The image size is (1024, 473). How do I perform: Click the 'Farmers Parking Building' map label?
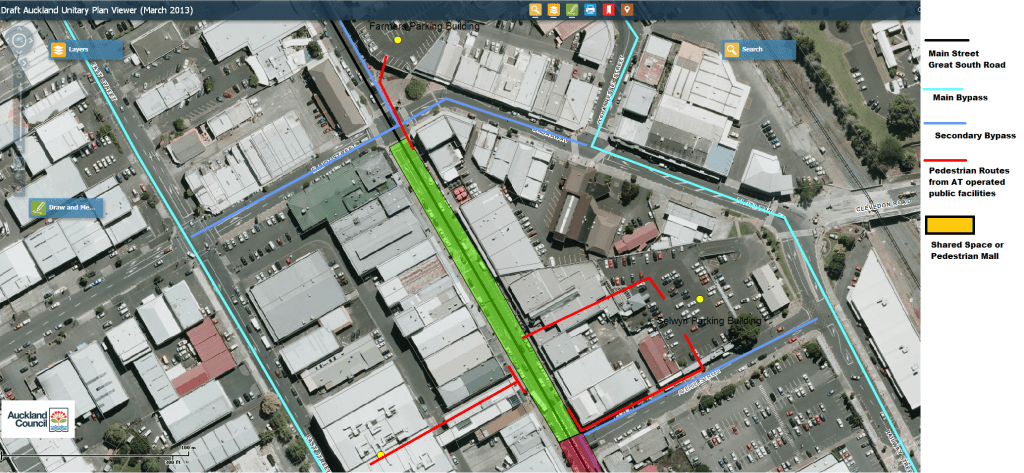(x=424, y=26)
